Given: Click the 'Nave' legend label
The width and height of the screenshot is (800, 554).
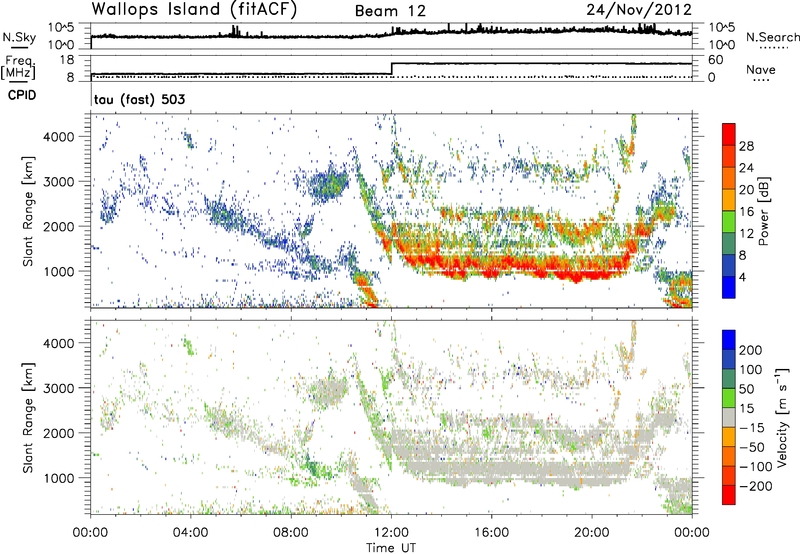Looking at the screenshot, I should [761, 69].
